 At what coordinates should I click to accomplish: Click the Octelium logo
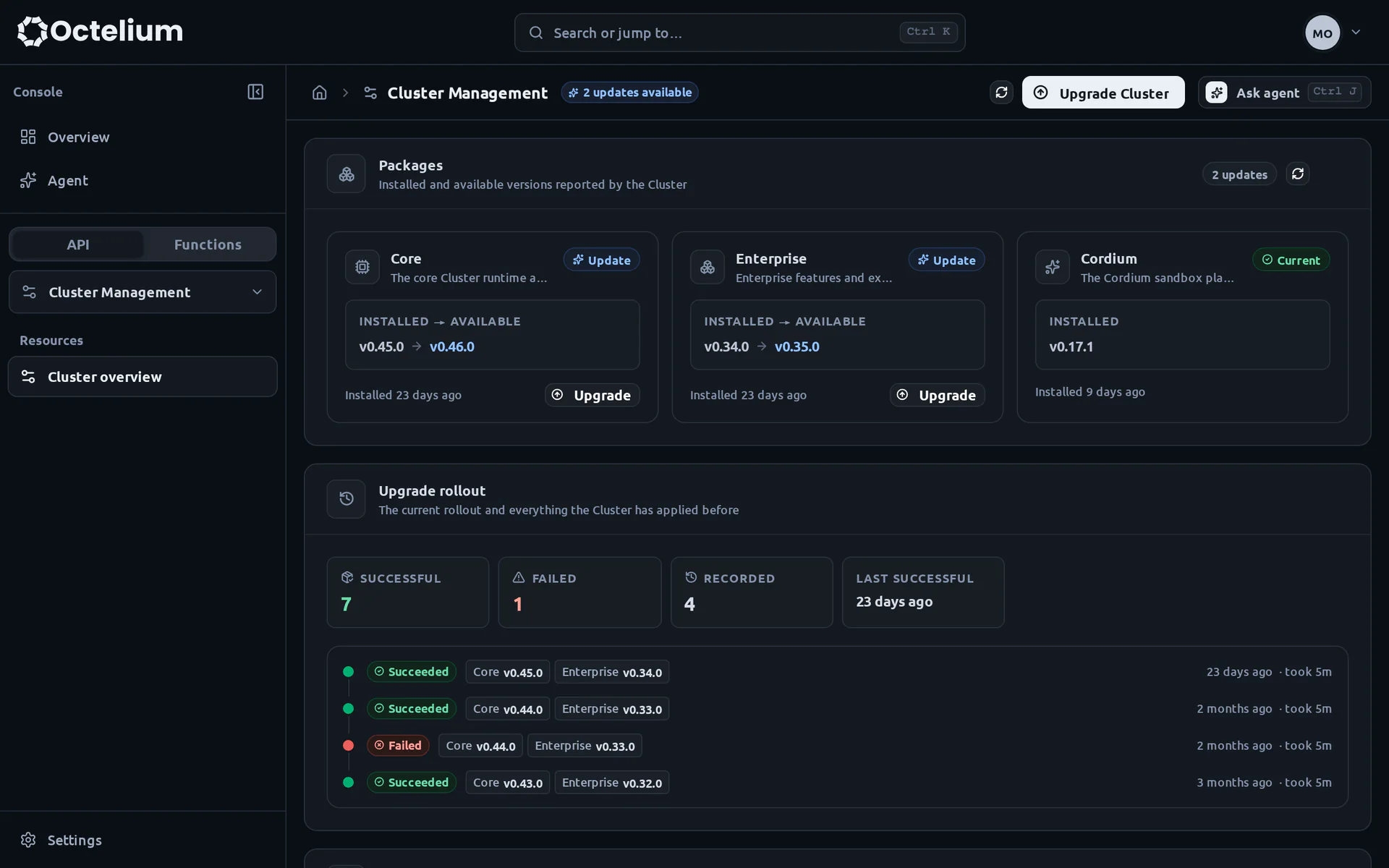pyautogui.click(x=100, y=31)
